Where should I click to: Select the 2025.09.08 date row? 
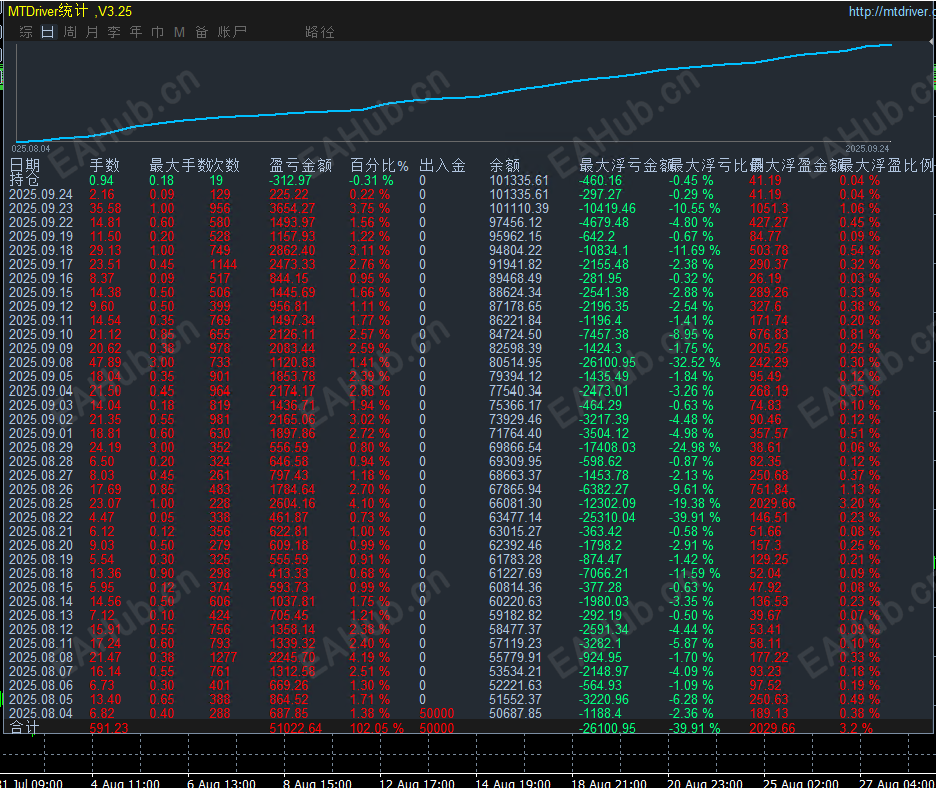coord(41,362)
